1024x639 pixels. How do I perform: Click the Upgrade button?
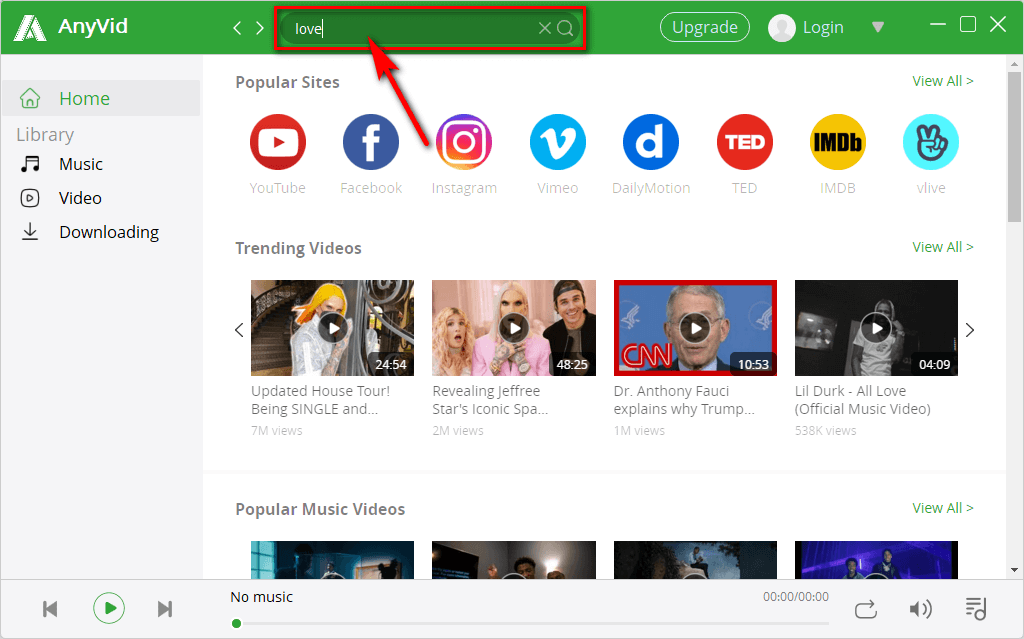point(705,27)
